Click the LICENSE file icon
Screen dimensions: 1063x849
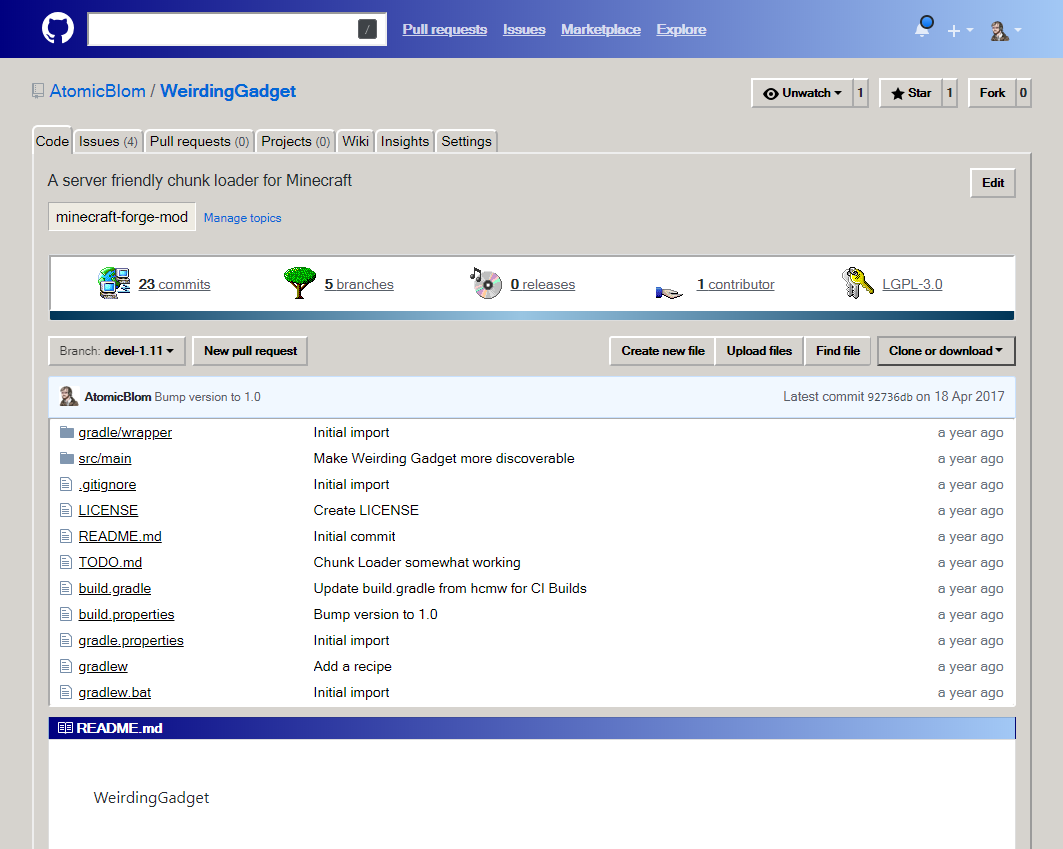[x=66, y=510]
